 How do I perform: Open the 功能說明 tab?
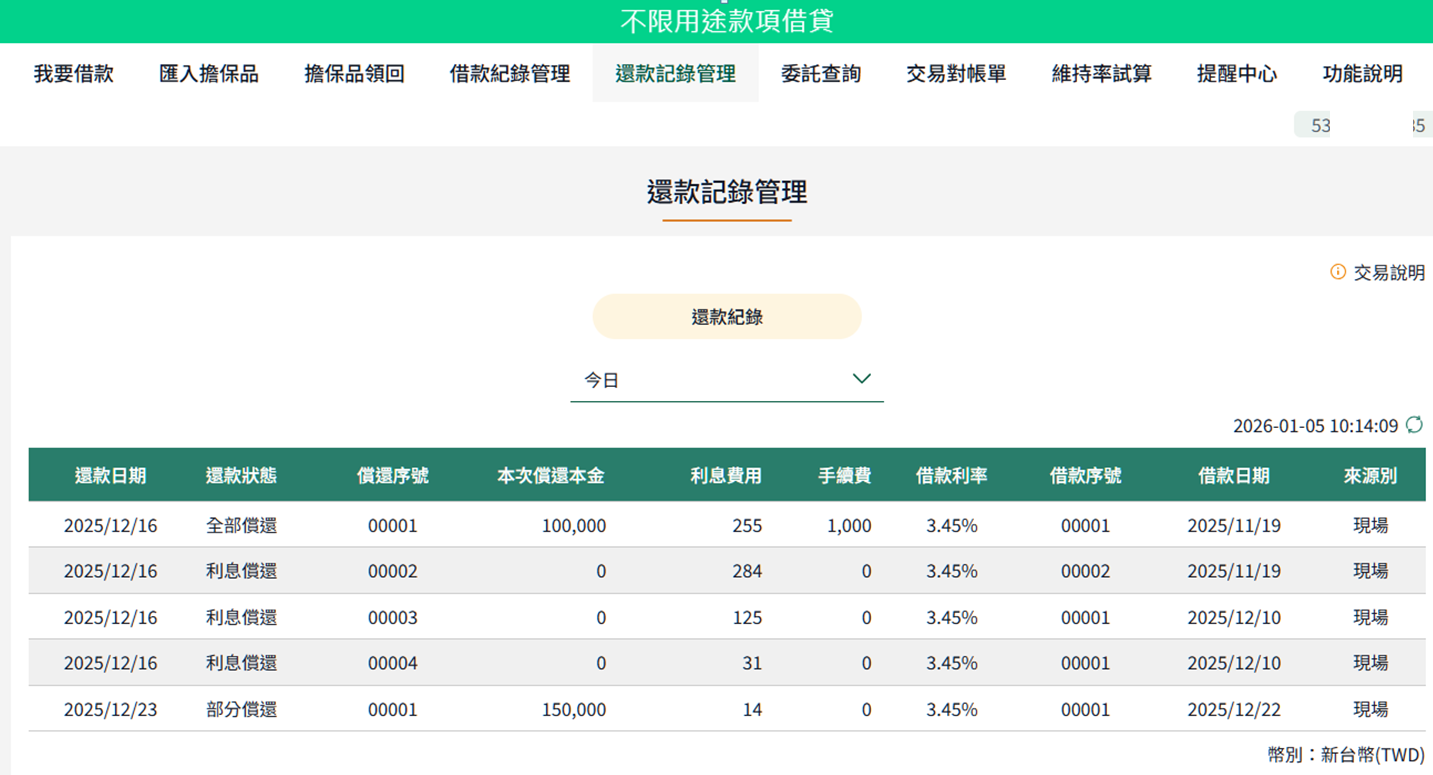coord(1363,73)
